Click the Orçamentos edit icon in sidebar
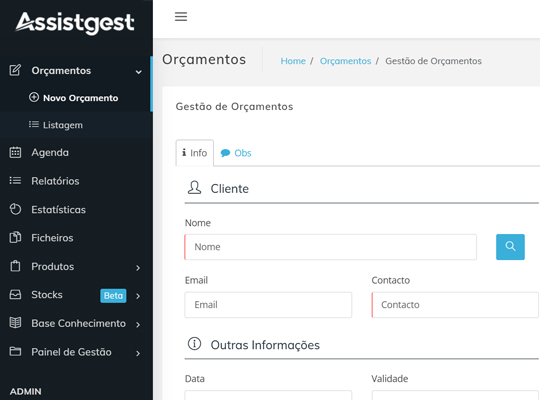 pos(15,70)
